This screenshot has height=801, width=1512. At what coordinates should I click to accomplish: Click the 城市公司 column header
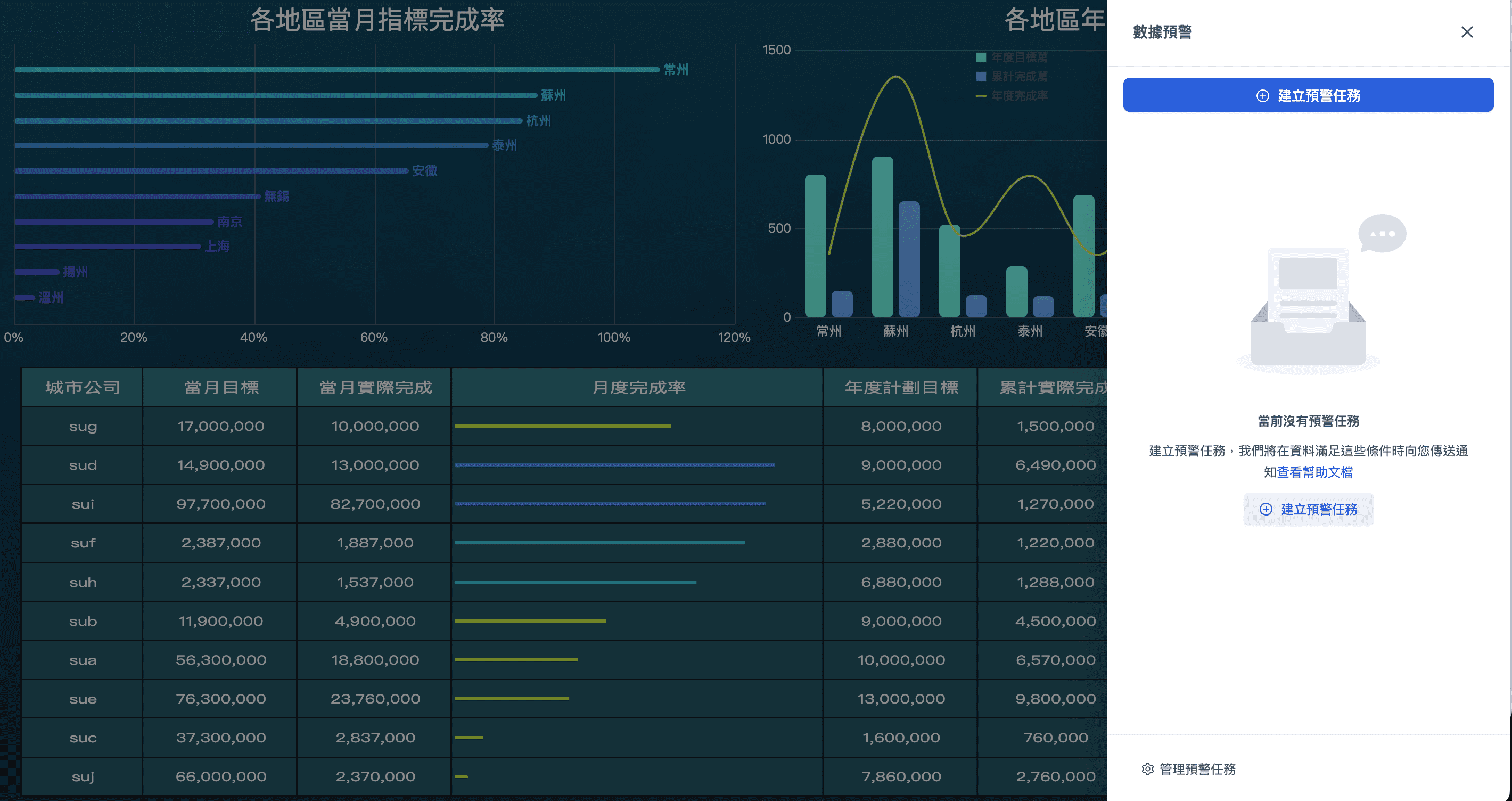click(83, 388)
